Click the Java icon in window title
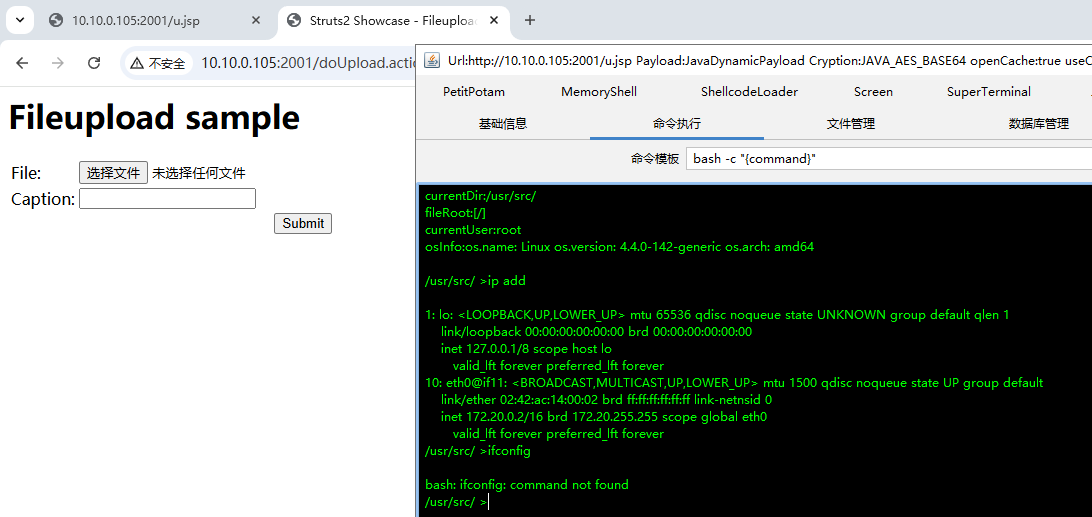 click(x=431, y=60)
